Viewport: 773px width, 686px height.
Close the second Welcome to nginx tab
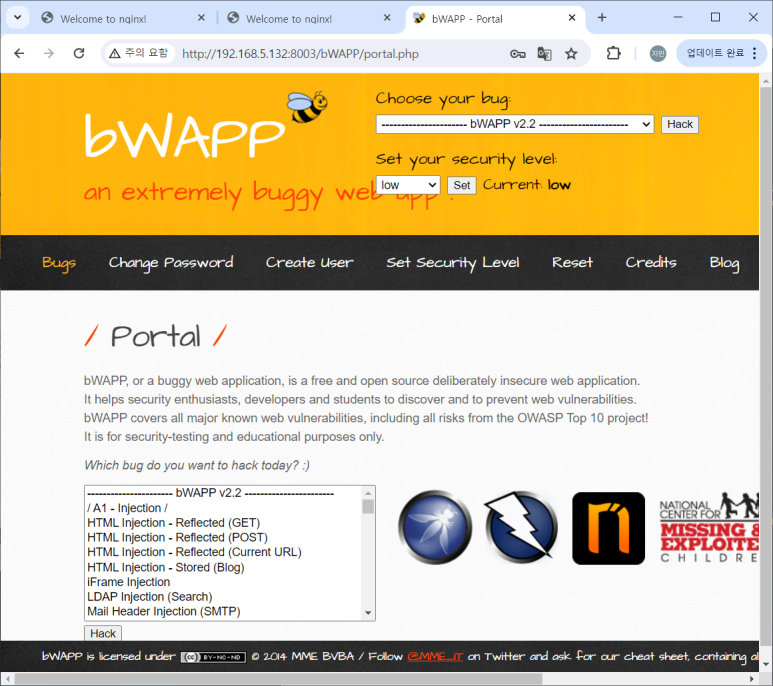(387, 18)
